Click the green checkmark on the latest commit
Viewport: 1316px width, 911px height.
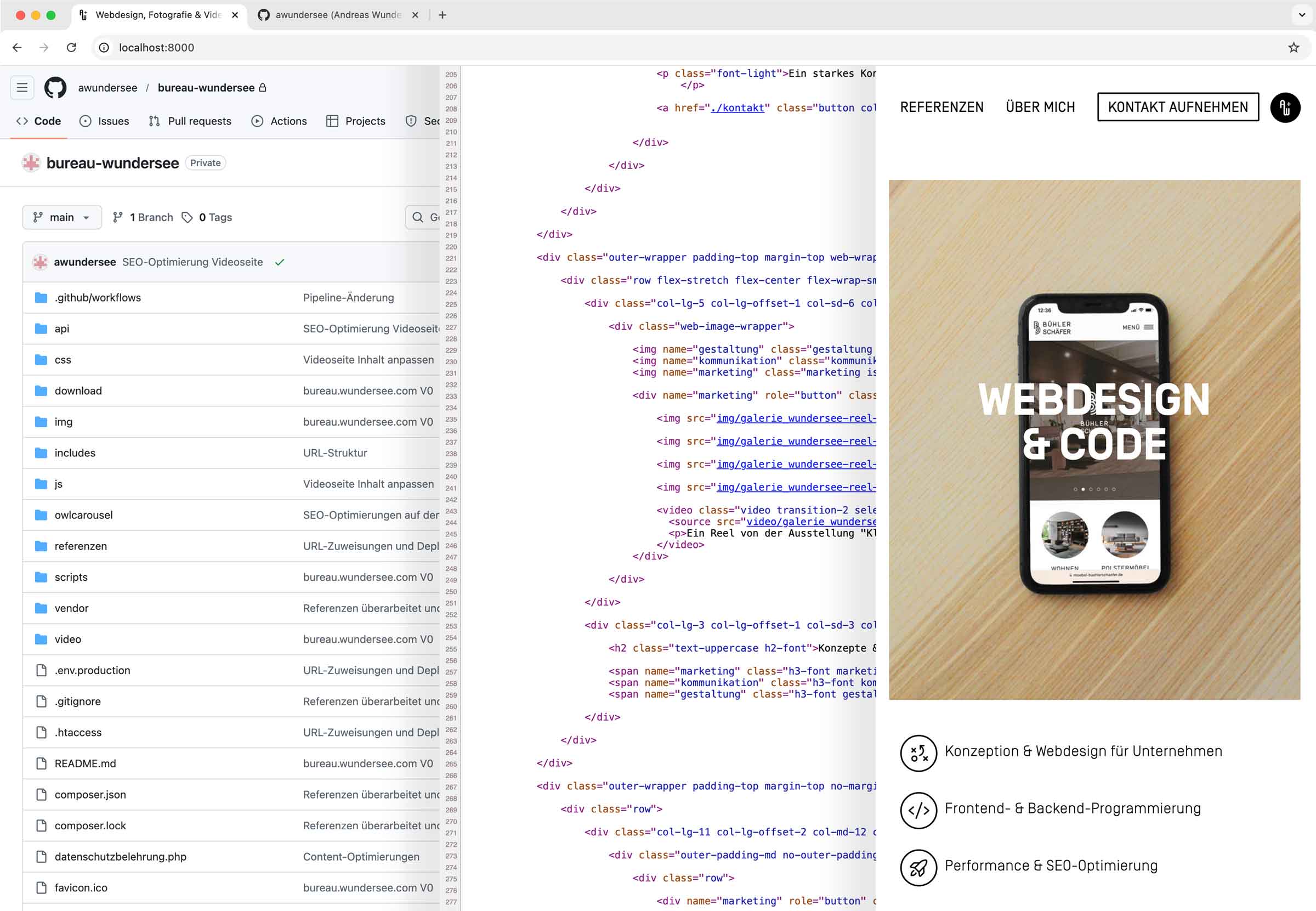coord(279,262)
